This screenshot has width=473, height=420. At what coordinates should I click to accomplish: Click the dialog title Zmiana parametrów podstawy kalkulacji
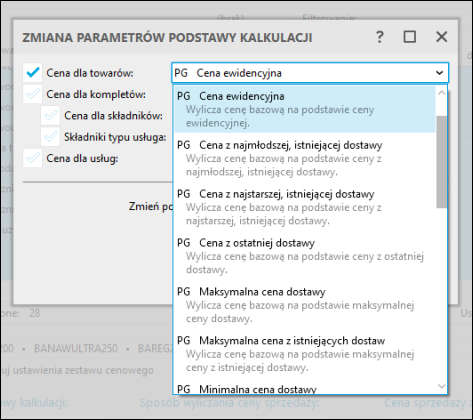(167, 37)
